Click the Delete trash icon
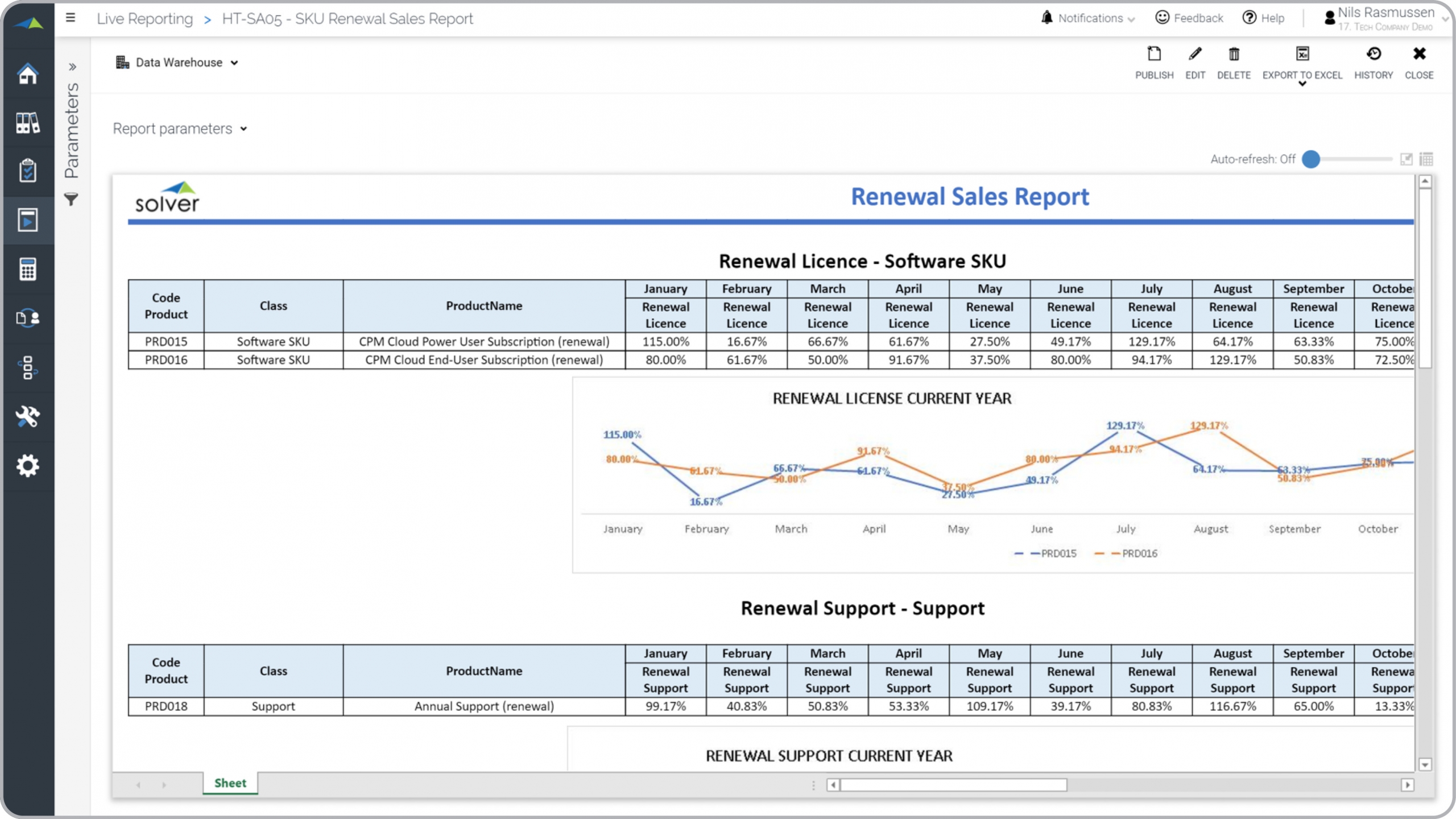The height and width of the screenshot is (819, 1456). point(1234,55)
